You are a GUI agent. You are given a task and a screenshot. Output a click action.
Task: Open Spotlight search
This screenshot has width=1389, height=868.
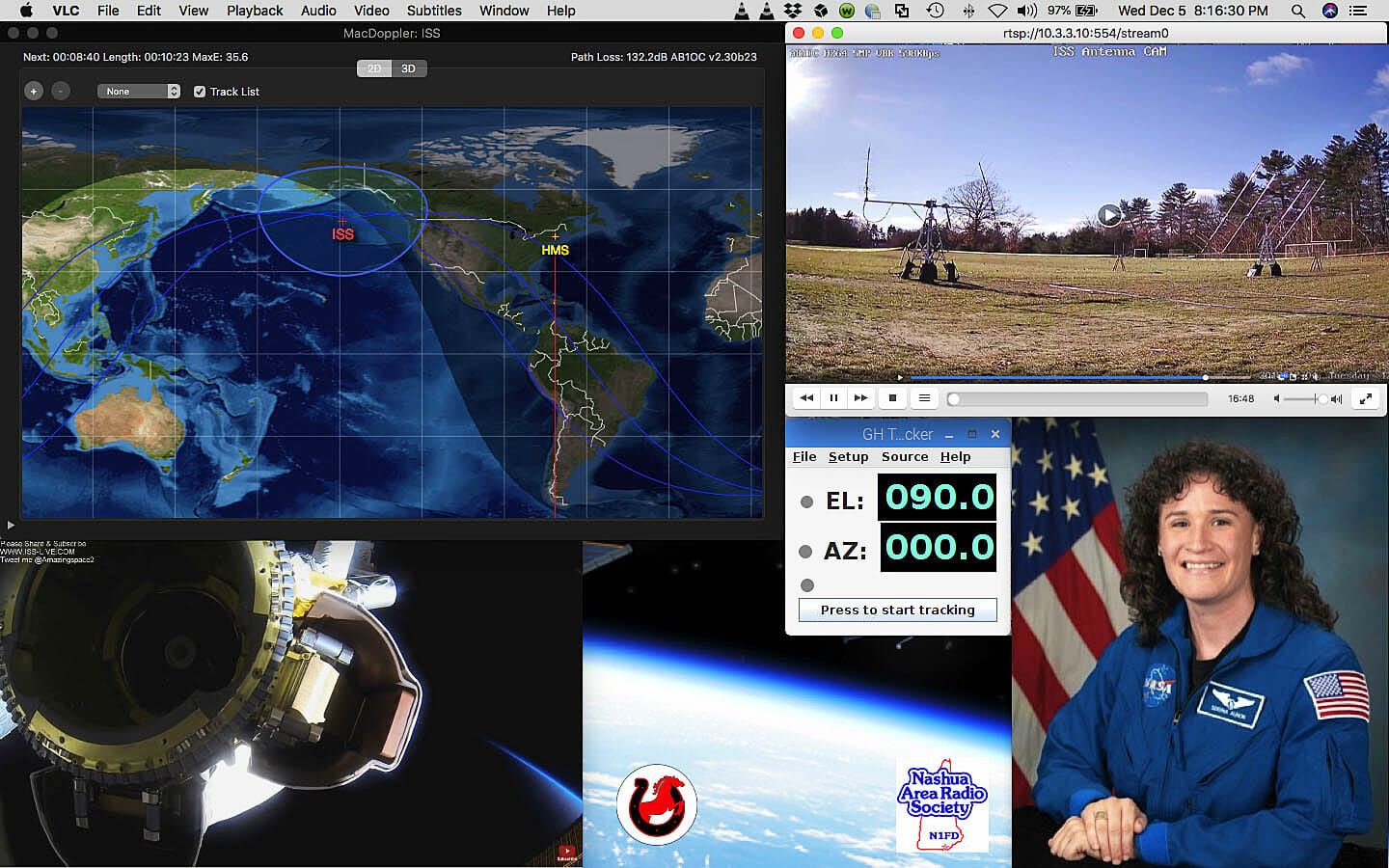1298,11
